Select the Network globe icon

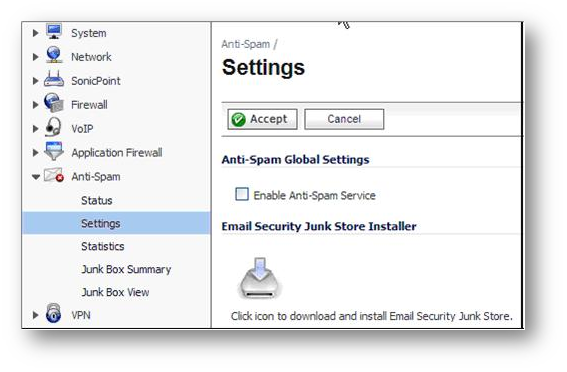click(54, 55)
